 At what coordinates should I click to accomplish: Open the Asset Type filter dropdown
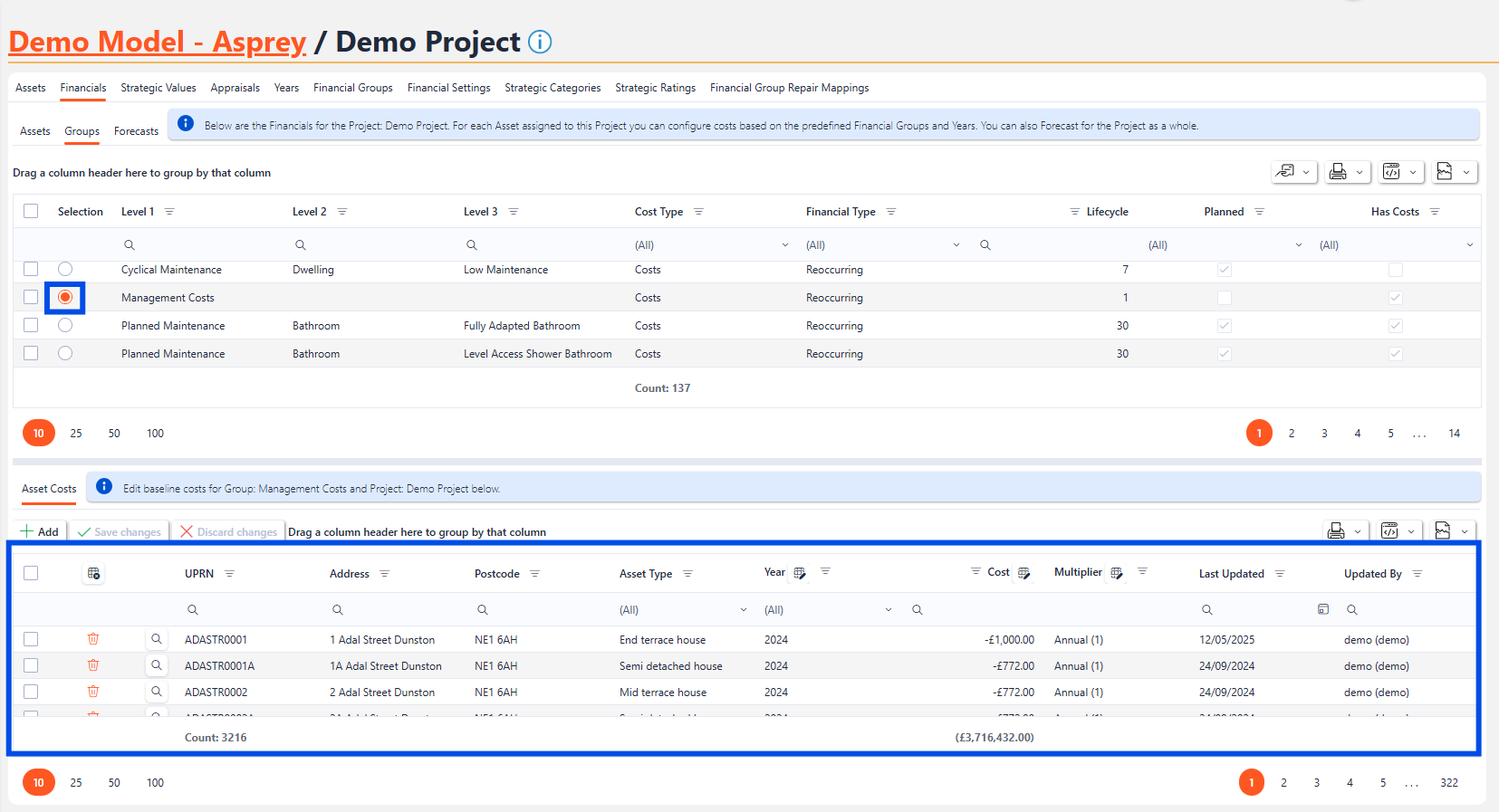(743, 609)
